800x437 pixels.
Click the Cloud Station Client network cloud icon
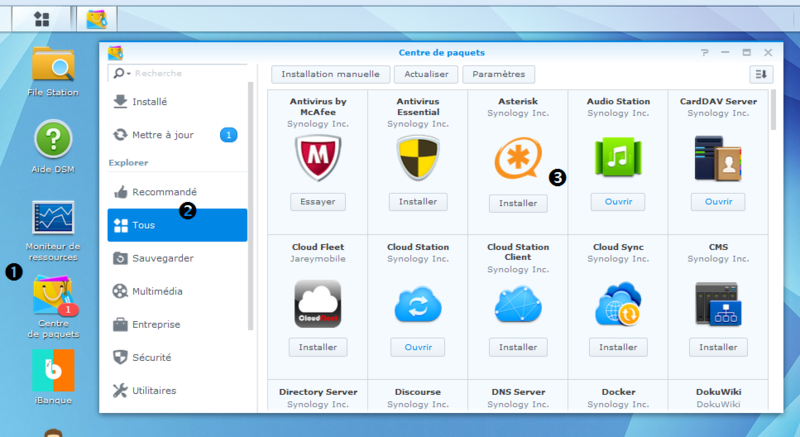(518, 304)
